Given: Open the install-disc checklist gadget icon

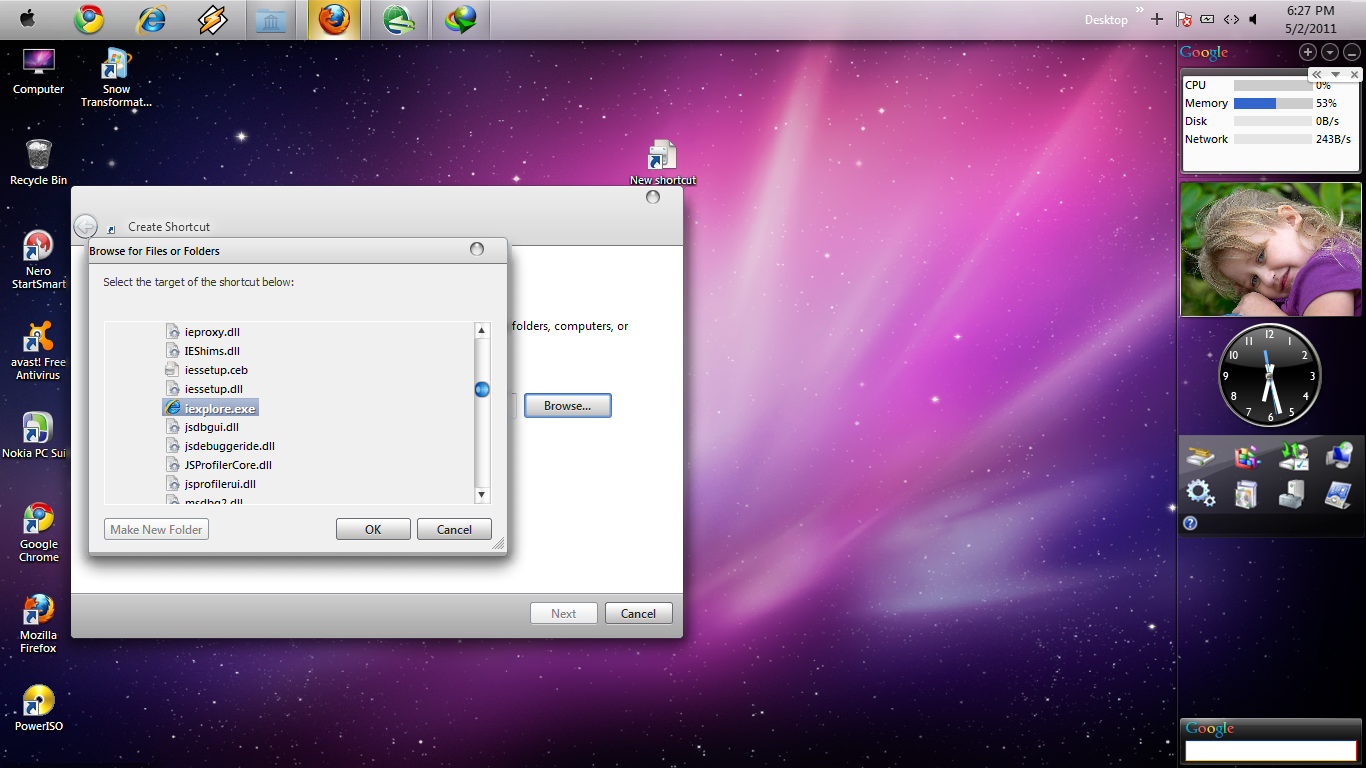Looking at the screenshot, I should coord(1294,457).
